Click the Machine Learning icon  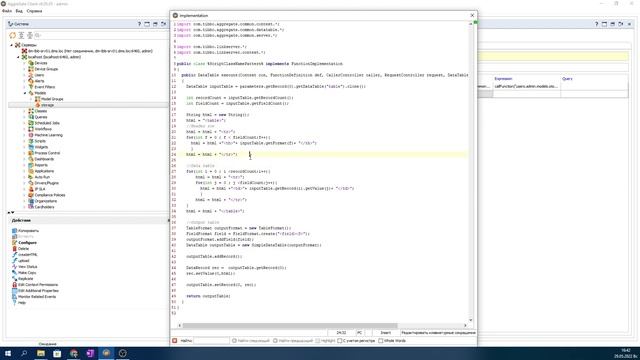point(31,135)
